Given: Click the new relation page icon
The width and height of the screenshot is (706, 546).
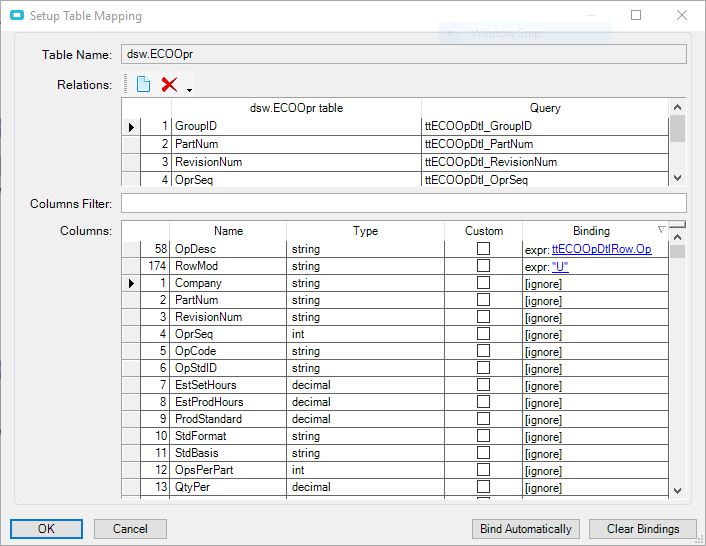Looking at the screenshot, I should [143, 85].
